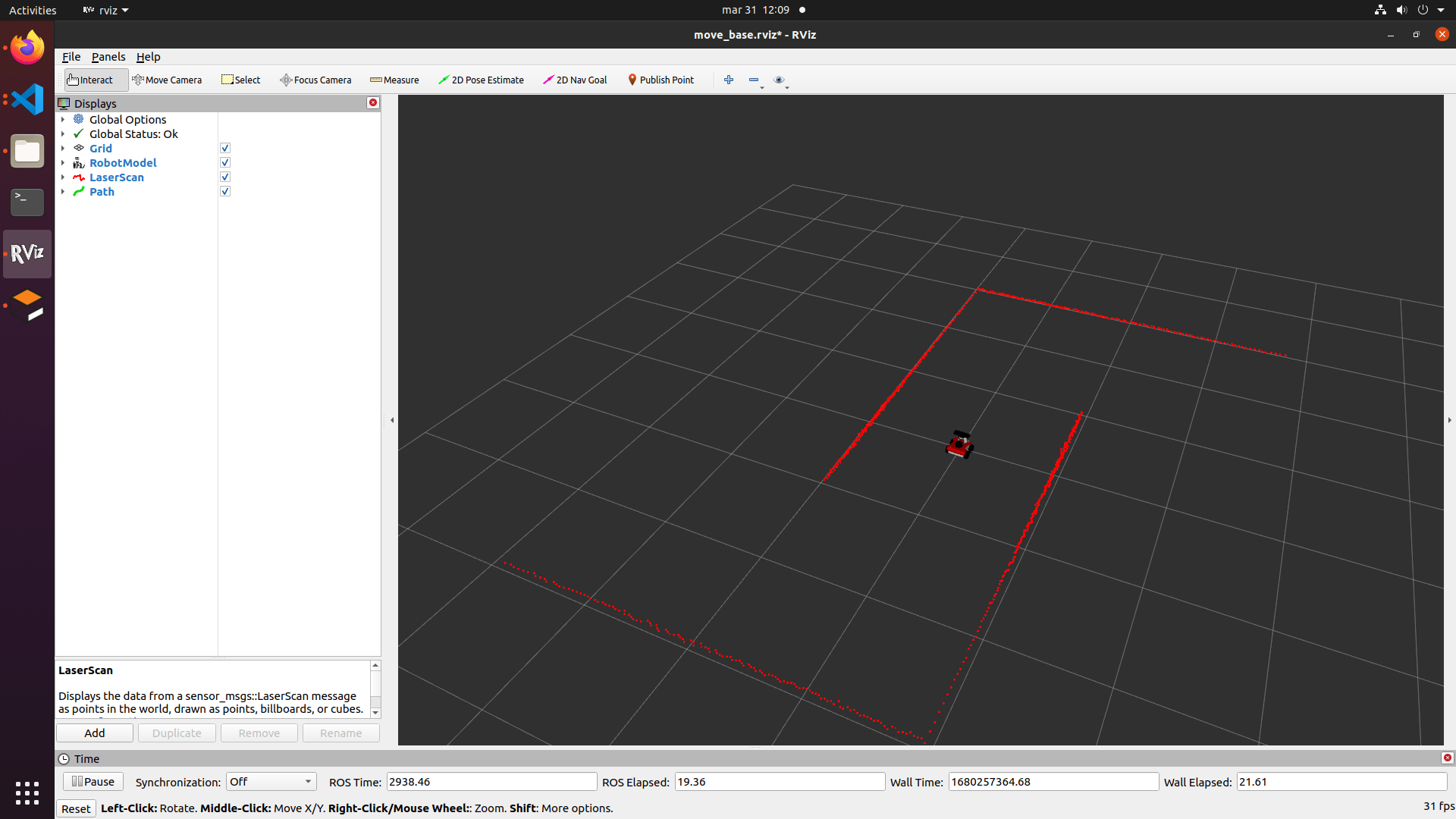Image resolution: width=1456 pixels, height=819 pixels.
Task: Show applications grid in dock
Action: pyautogui.click(x=27, y=793)
